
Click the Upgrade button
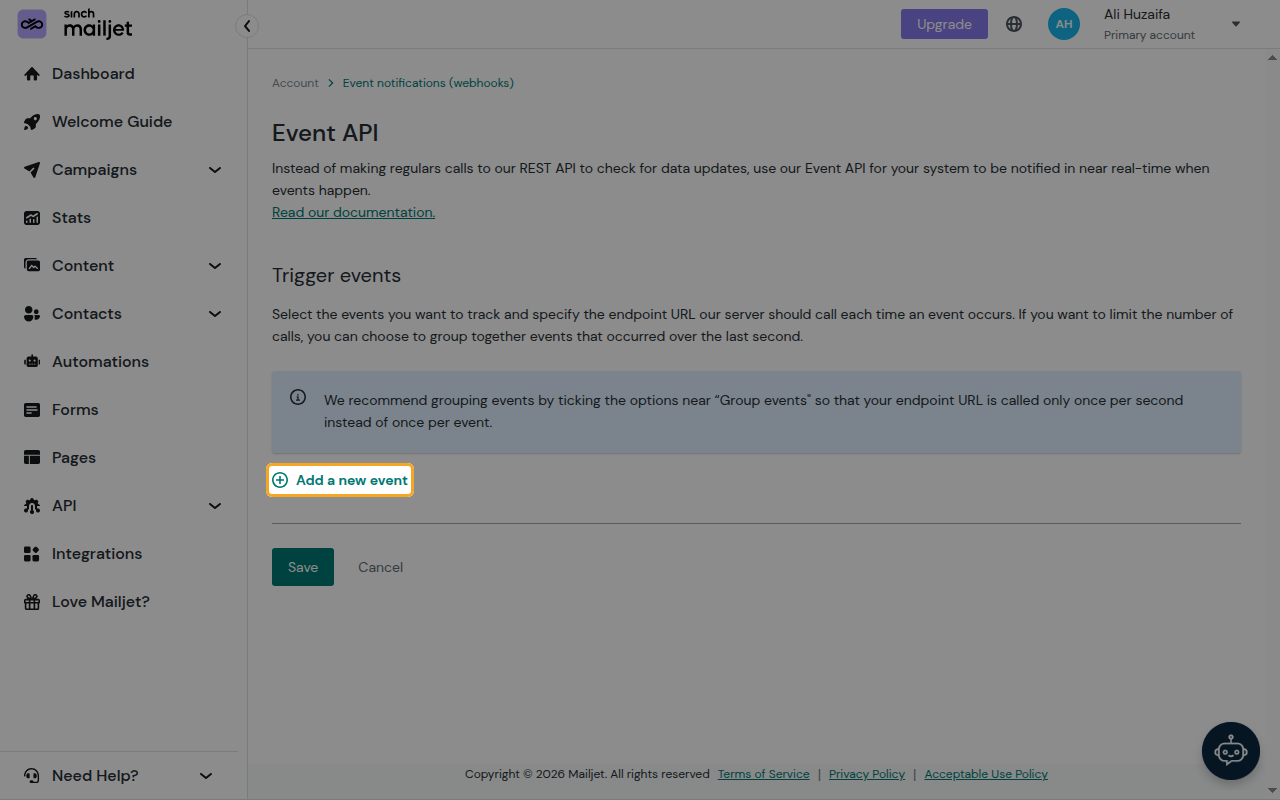[x=944, y=24]
